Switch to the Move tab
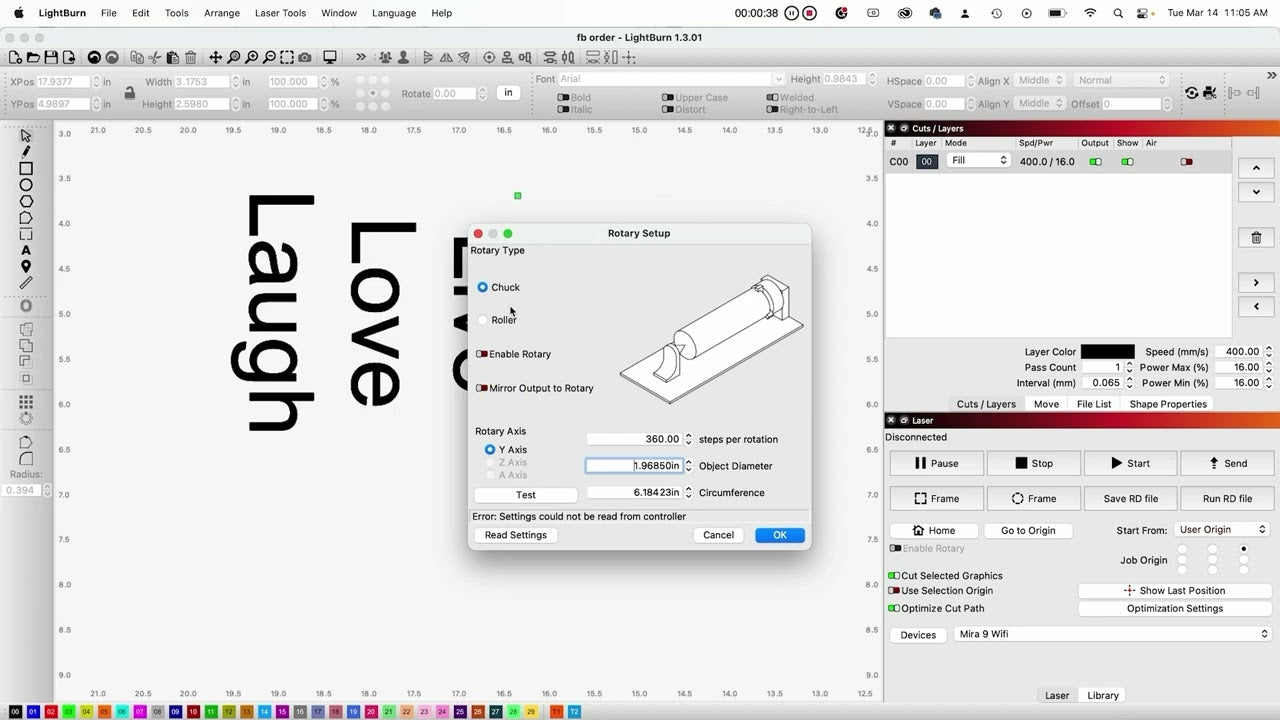This screenshot has width=1280, height=720. coord(1046,404)
